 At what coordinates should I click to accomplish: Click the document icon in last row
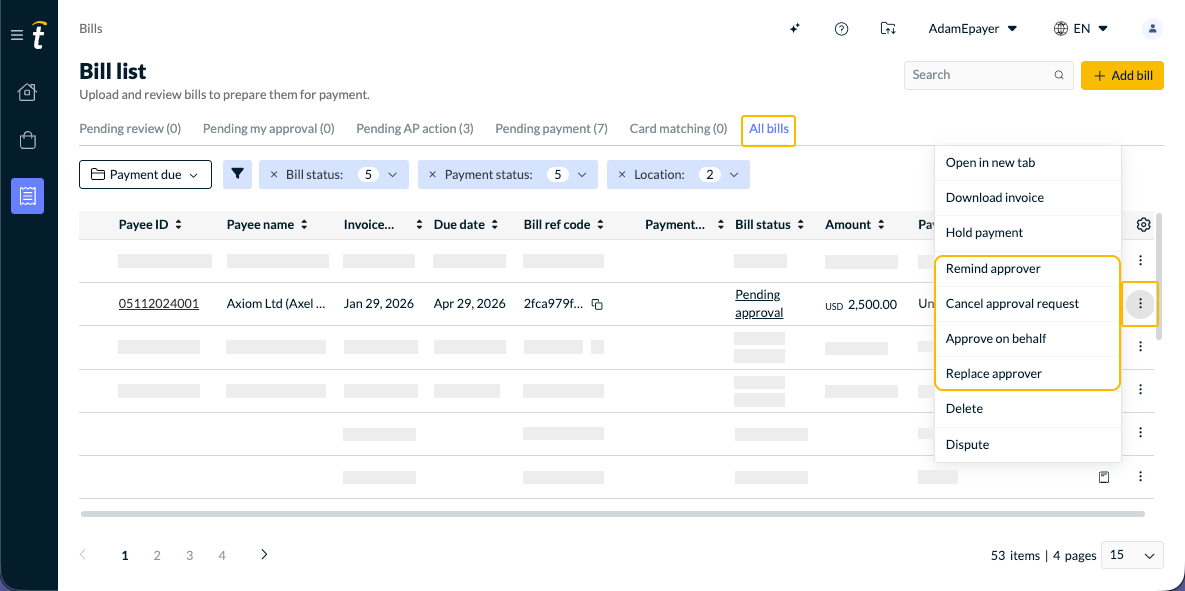pos(1104,477)
